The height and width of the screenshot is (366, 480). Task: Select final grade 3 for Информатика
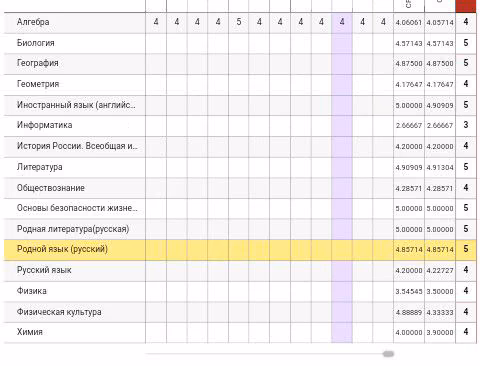(x=466, y=125)
